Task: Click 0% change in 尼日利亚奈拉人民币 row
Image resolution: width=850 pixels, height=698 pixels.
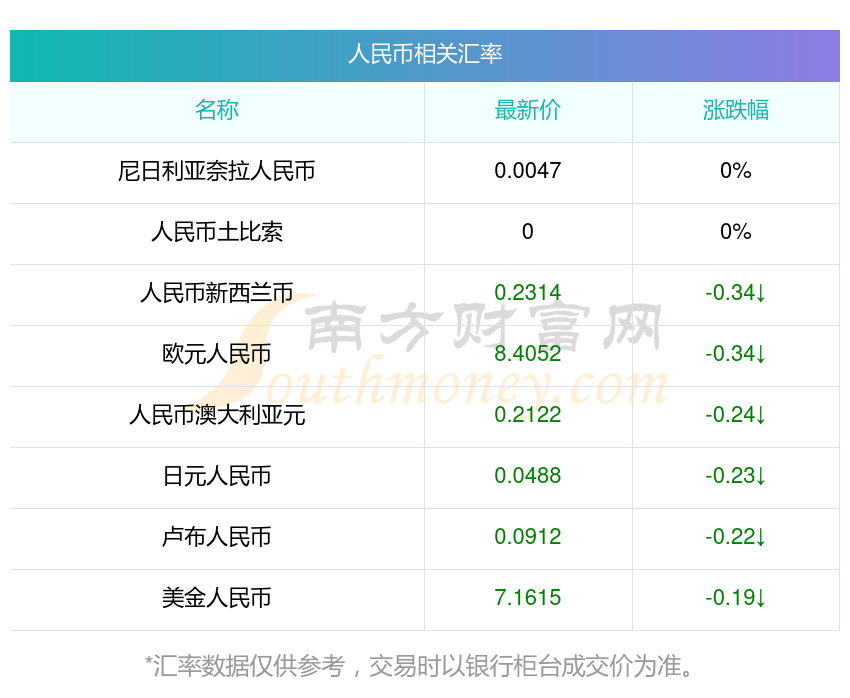Action: pyautogui.click(x=736, y=171)
